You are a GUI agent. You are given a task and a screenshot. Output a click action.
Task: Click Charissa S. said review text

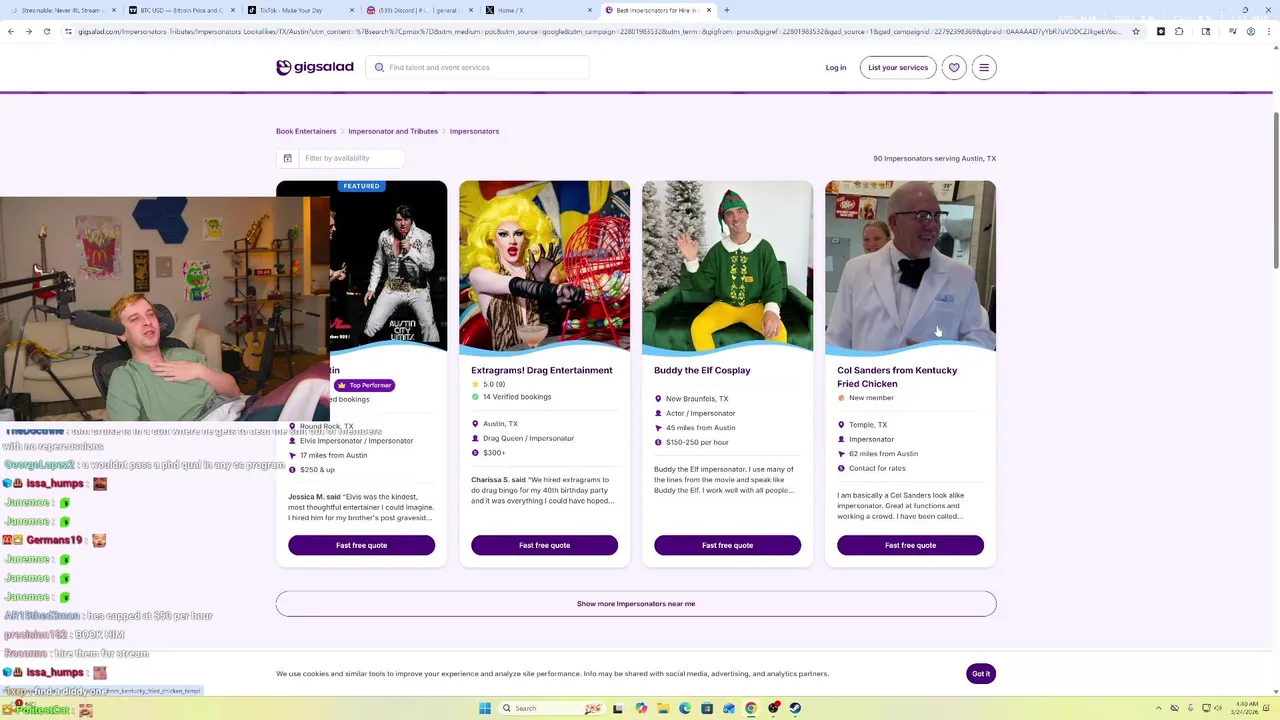tap(544, 490)
